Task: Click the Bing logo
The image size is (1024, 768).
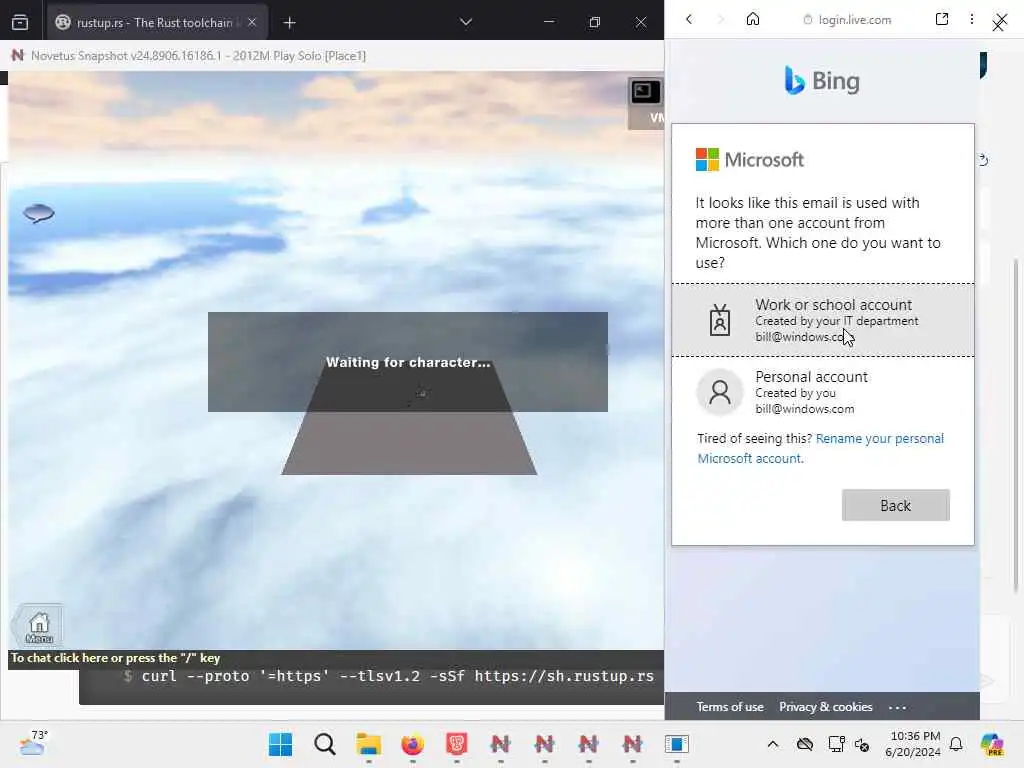Action: pos(822,80)
